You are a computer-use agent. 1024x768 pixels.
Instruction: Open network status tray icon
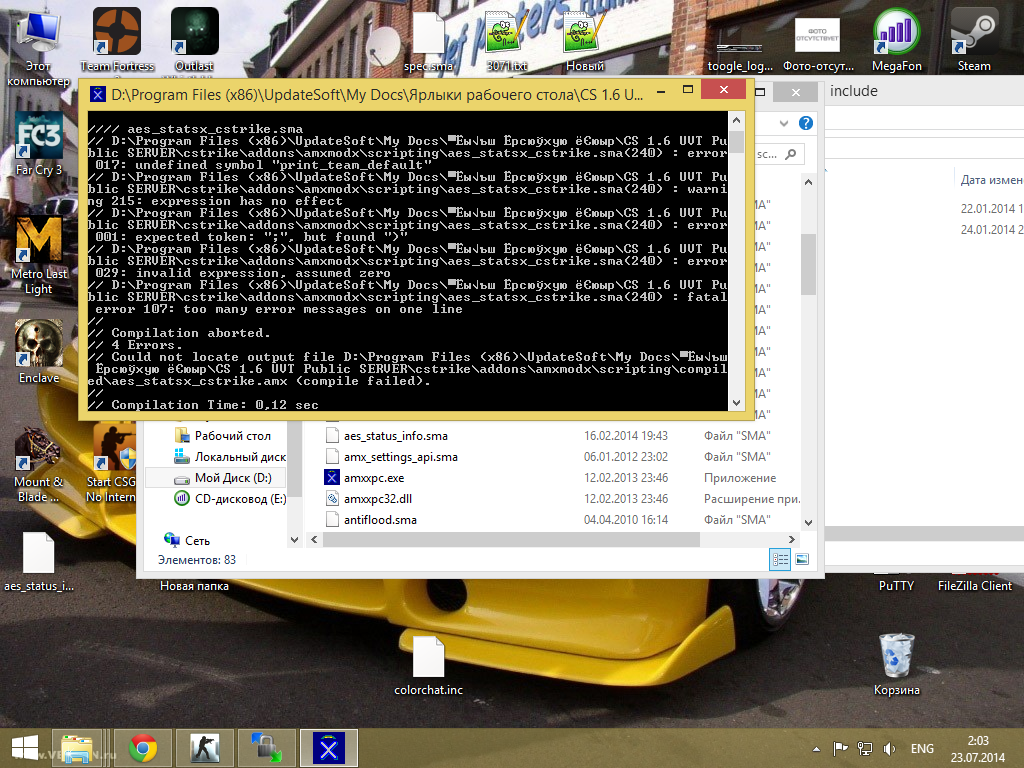tap(865, 749)
